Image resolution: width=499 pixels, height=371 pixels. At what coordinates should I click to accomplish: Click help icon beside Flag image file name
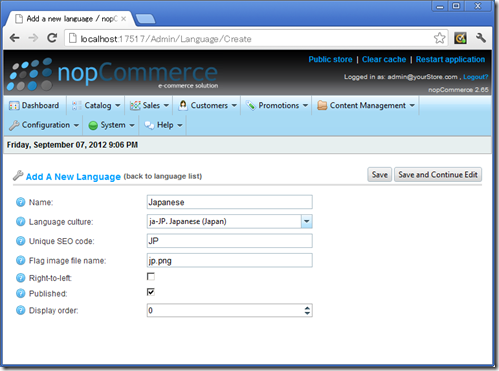tap(20, 260)
